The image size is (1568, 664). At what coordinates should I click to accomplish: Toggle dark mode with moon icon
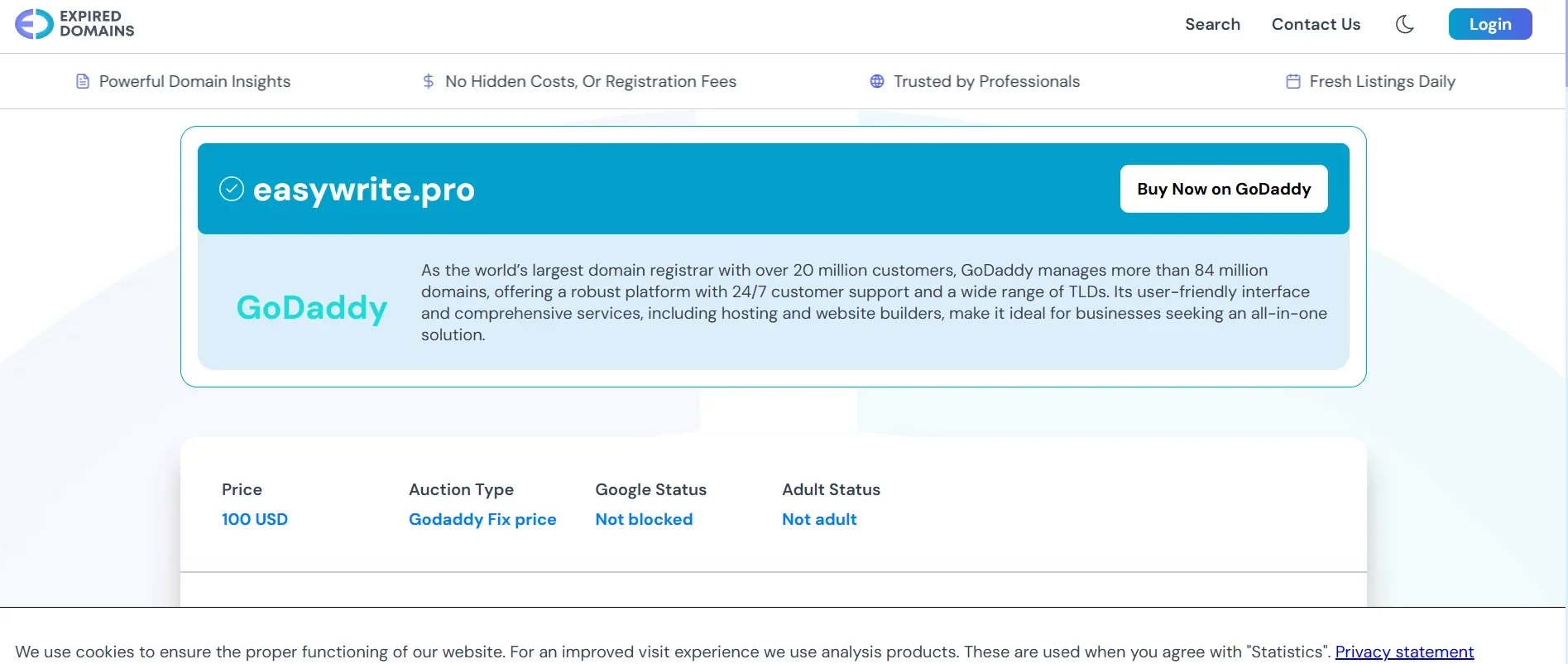coord(1404,24)
